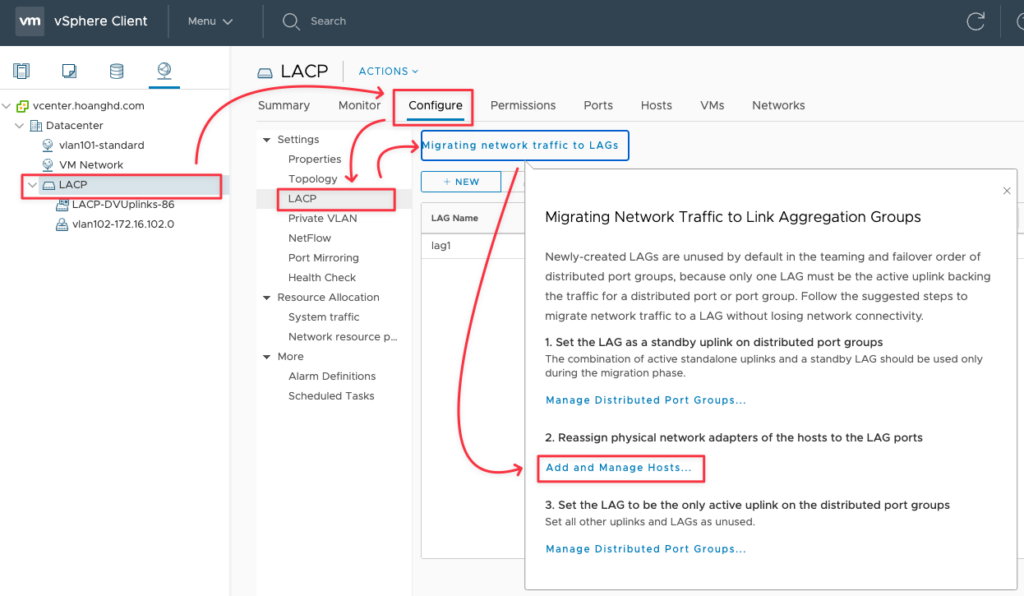Open Port Mirroring settings
The width and height of the screenshot is (1024, 596).
[x=323, y=258]
